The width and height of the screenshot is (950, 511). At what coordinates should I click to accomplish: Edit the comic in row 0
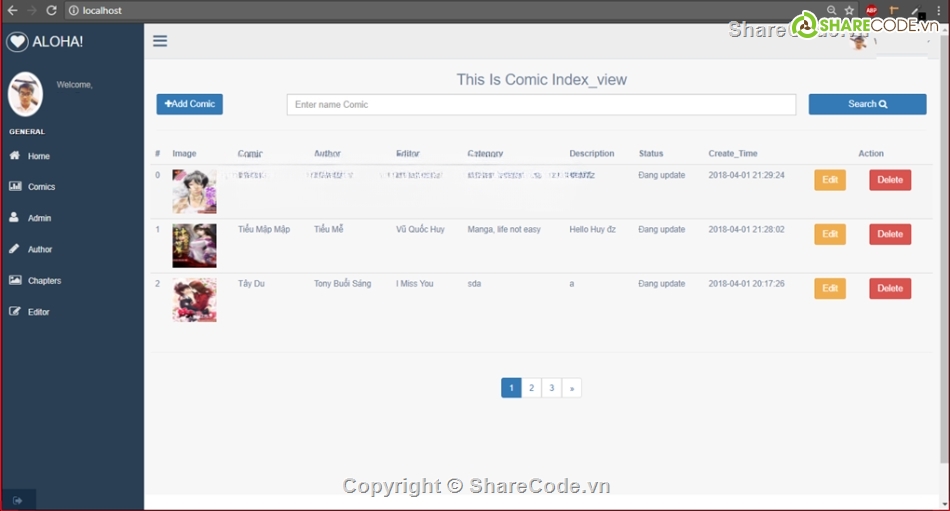[x=829, y=179]
